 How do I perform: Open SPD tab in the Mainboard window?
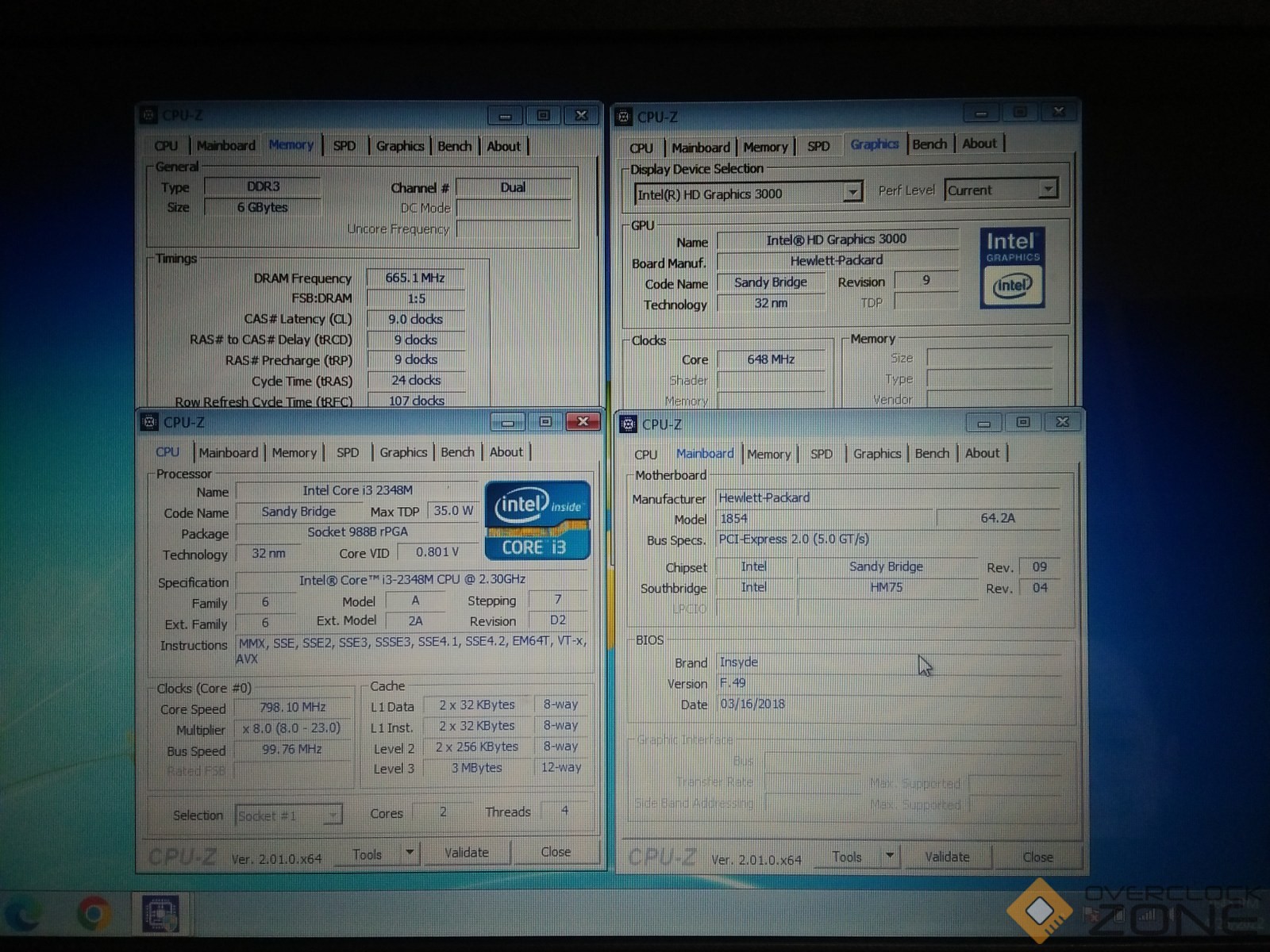822,454
